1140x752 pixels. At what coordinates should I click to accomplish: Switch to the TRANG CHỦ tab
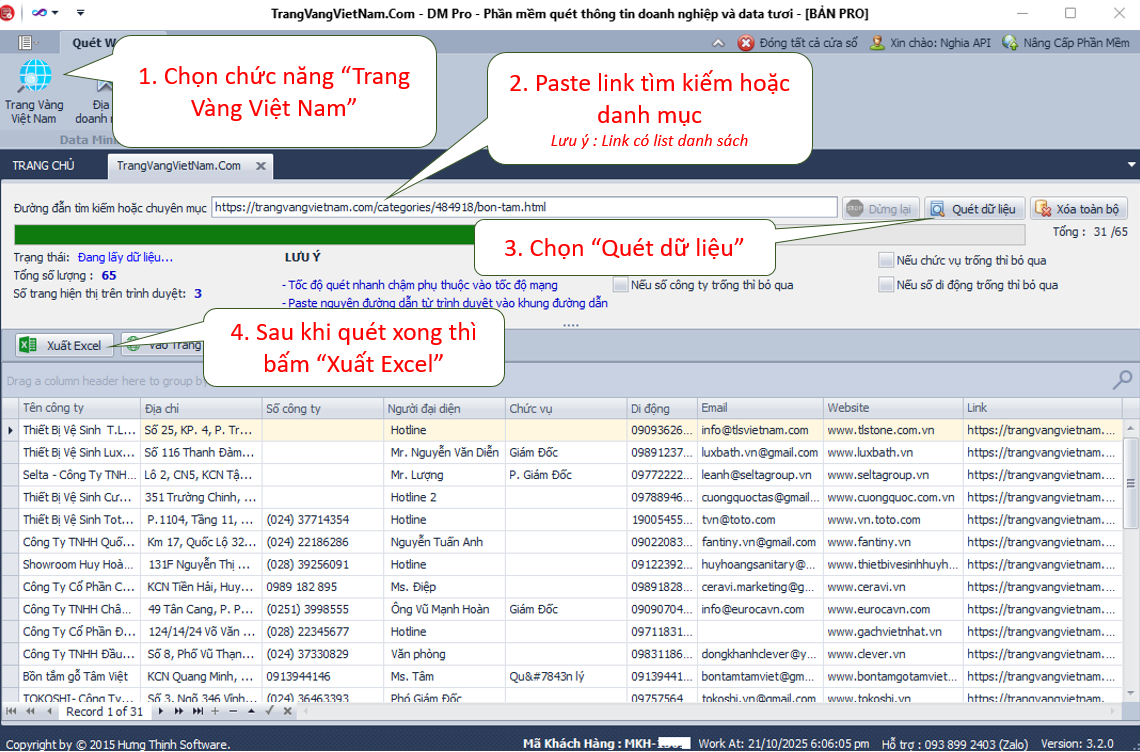(x=43, y=166)
